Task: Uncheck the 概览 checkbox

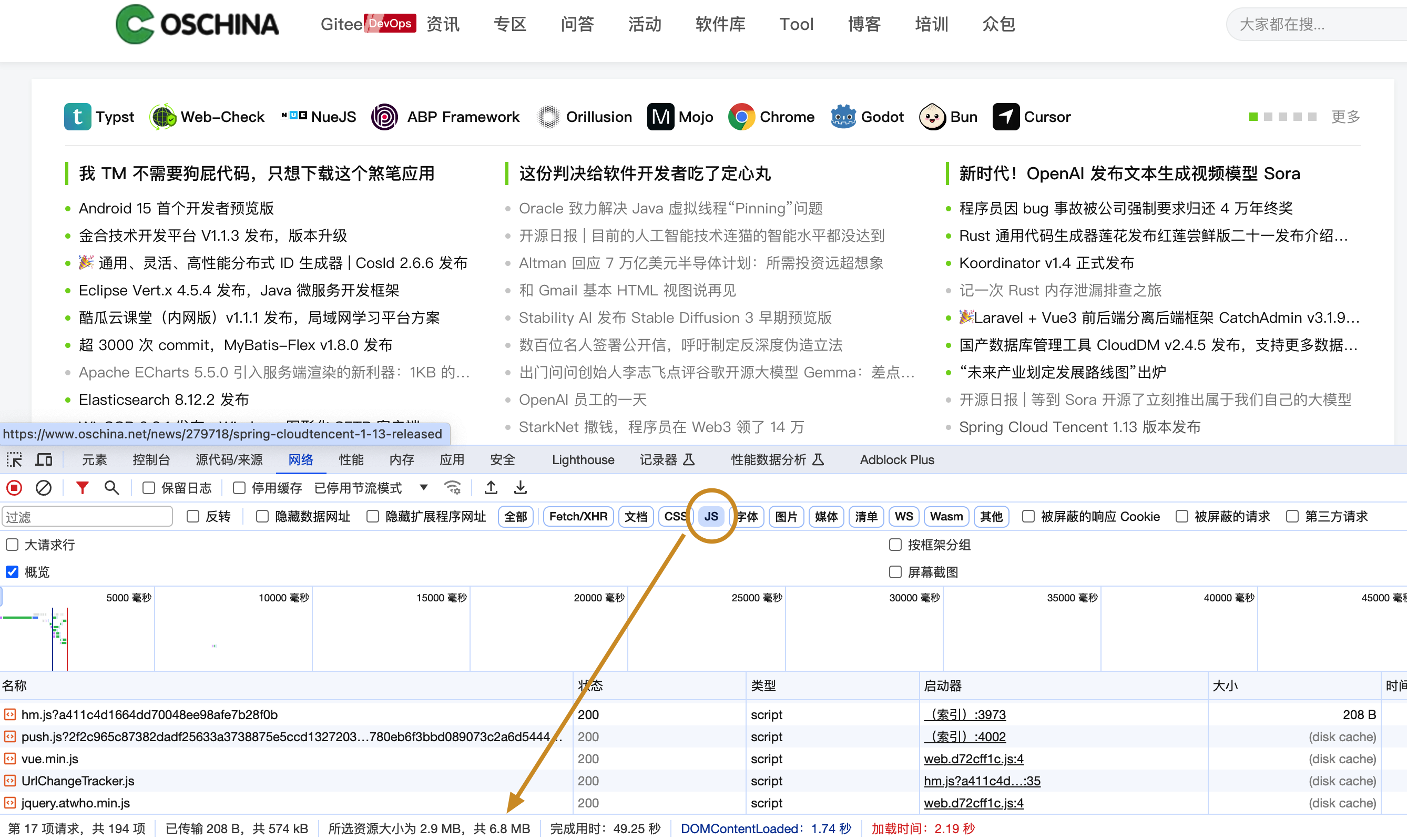Action: point(13,572)
